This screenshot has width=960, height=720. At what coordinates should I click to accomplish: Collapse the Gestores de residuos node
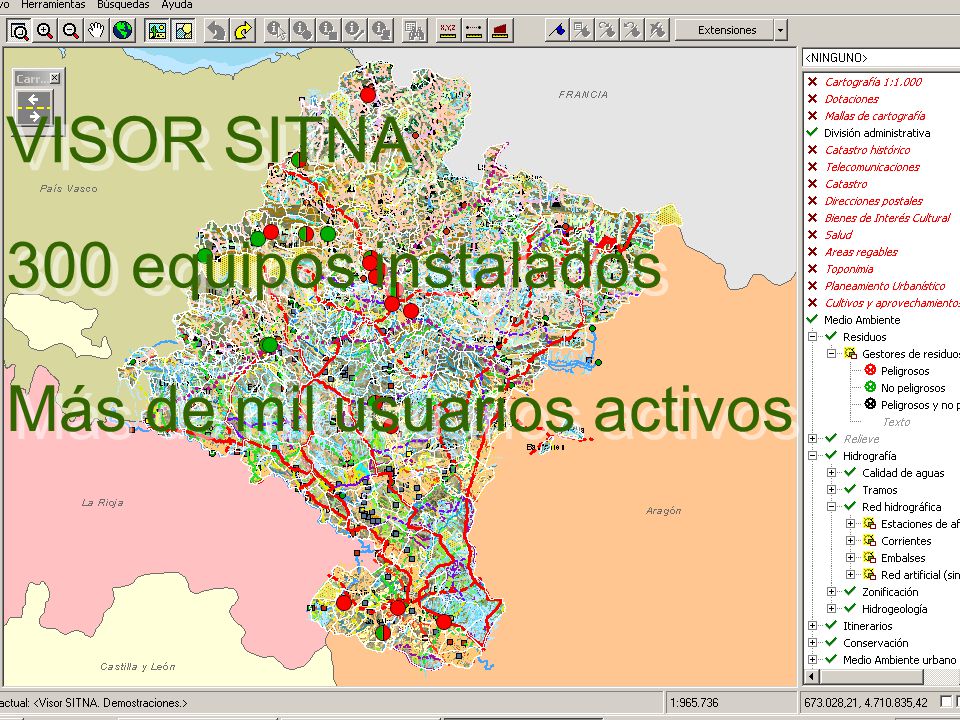[x=831, y=354]
